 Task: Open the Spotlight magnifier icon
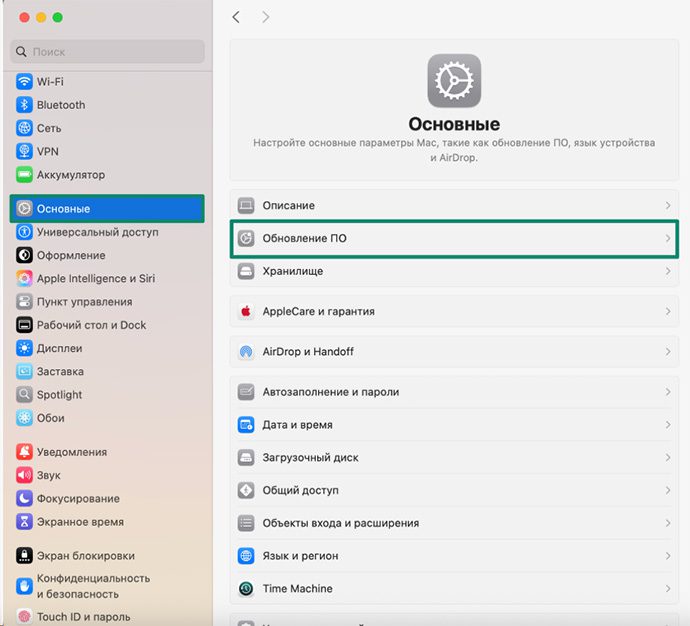tap(24, 395)
